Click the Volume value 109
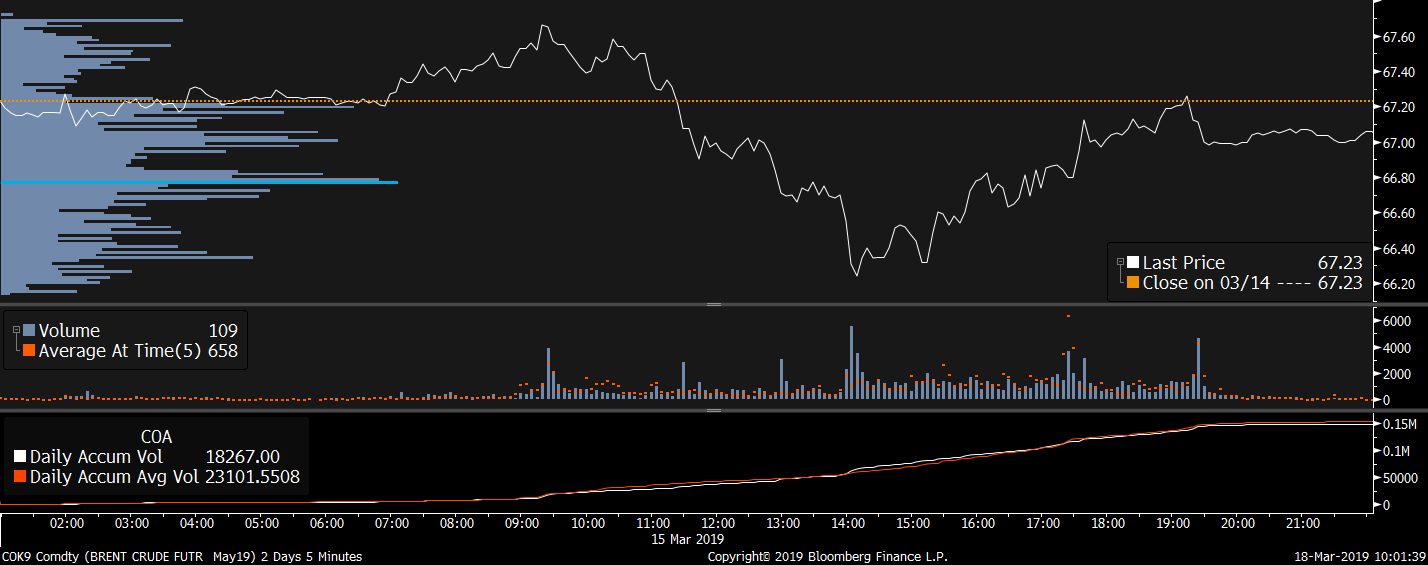The image size is (1428, 565). 224,331
